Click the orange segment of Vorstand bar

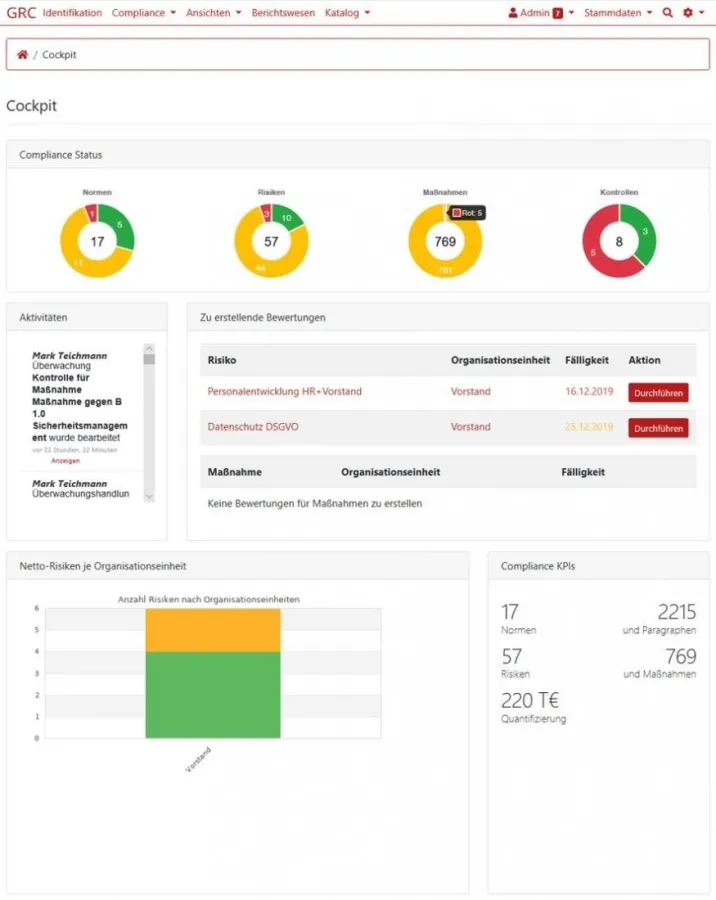click(213, 630)
